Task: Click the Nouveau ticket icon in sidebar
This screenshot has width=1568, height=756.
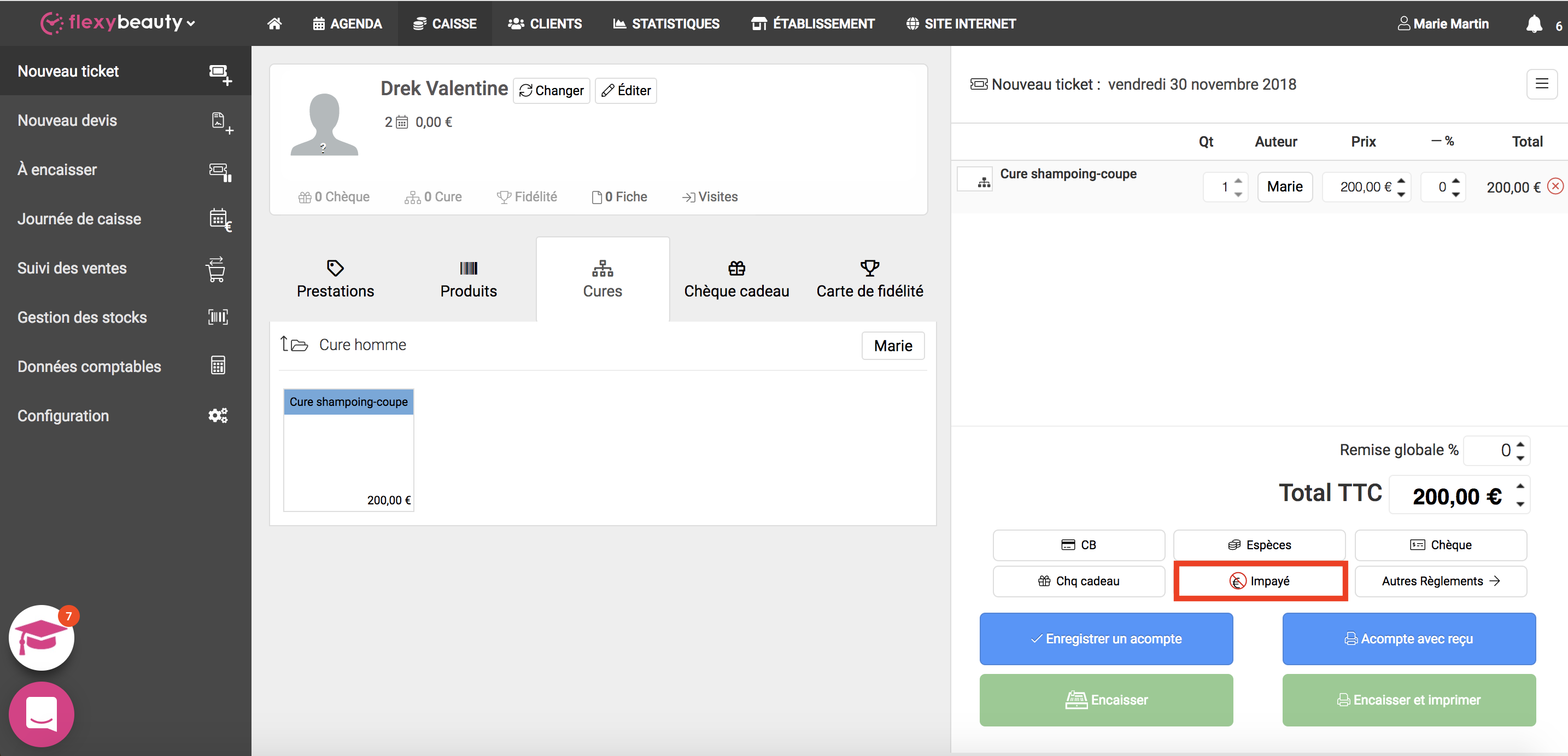Action: tap(220, 74)
